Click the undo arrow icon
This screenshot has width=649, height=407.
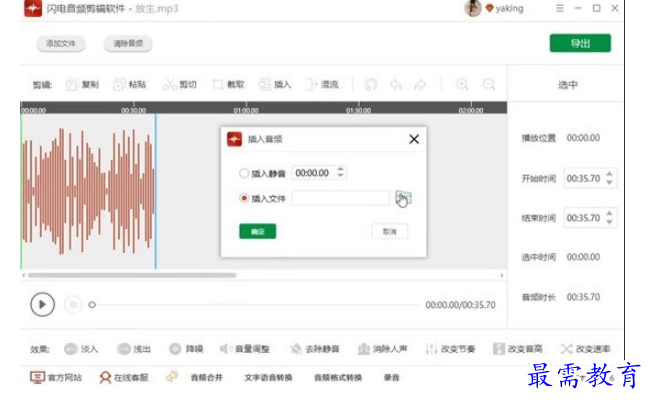(396, 84)
